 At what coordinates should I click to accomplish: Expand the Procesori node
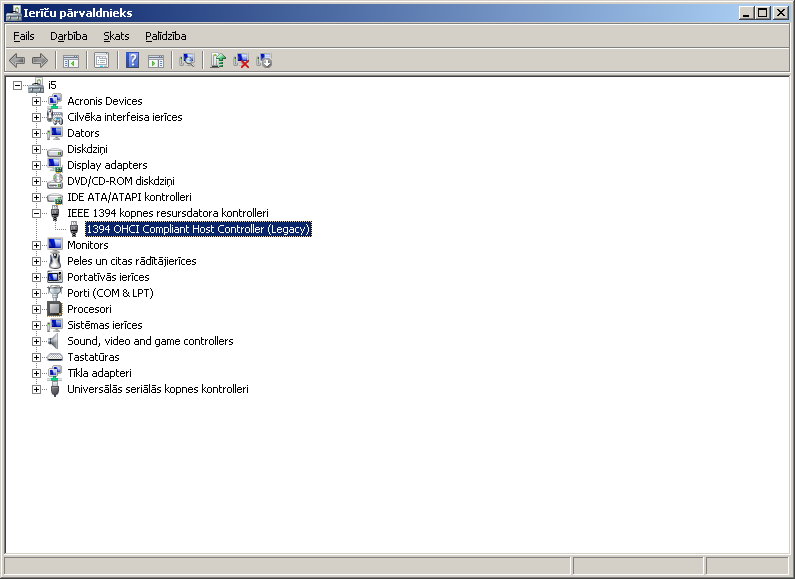(x=37, y=309)
